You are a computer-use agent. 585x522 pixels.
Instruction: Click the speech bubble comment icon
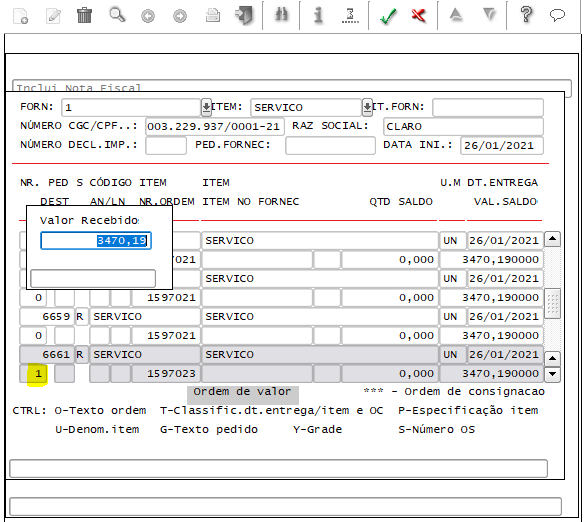[557, 15]
